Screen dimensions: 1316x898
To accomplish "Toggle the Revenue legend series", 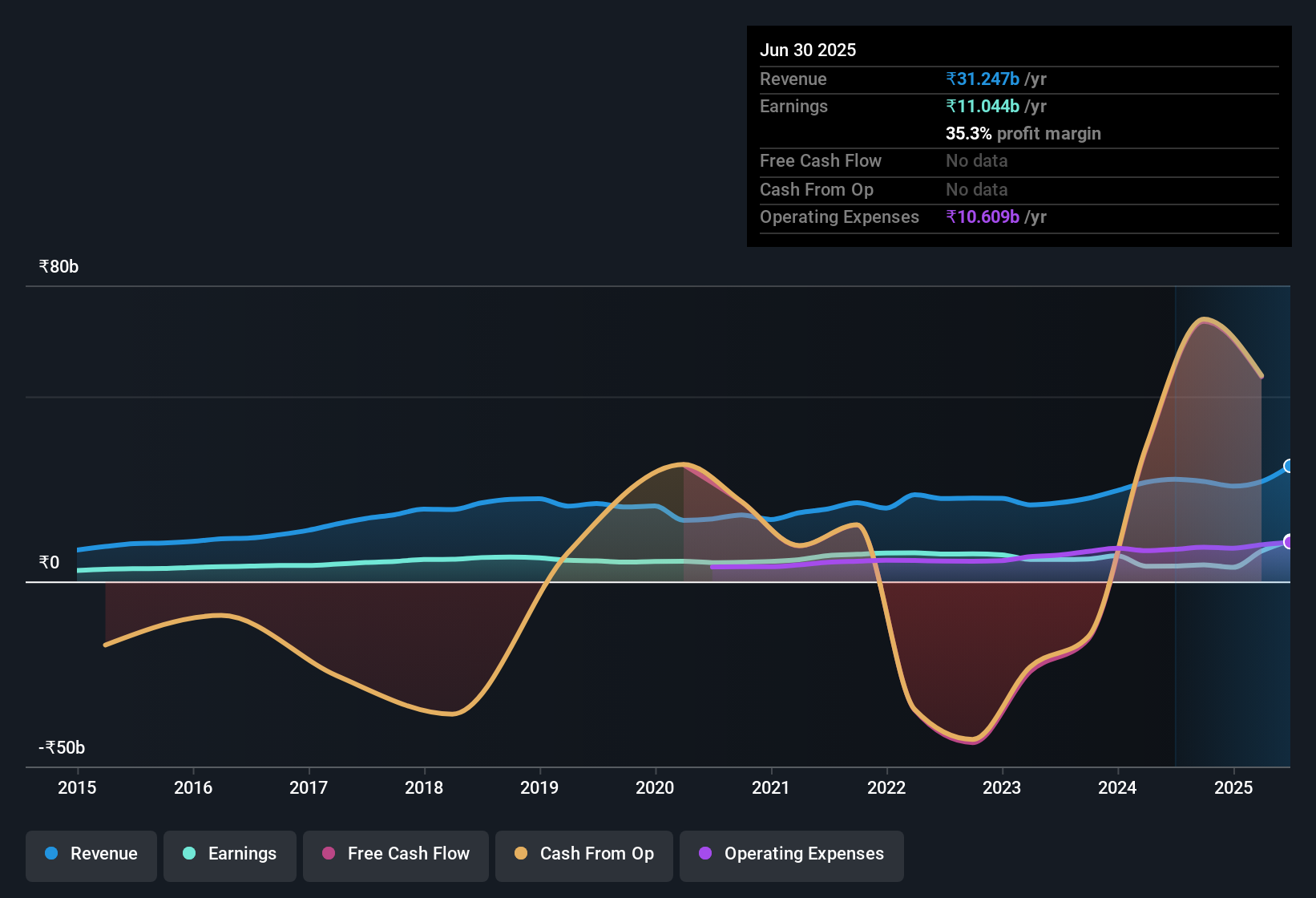I will pos(91,855).
